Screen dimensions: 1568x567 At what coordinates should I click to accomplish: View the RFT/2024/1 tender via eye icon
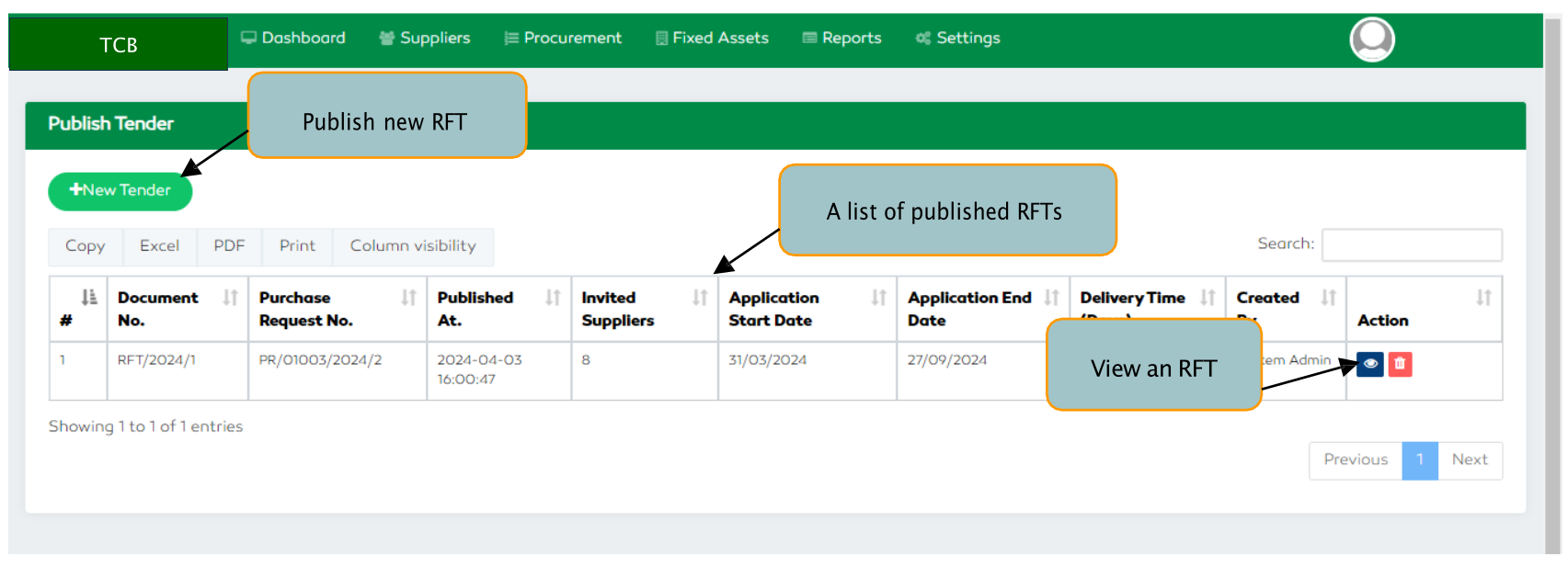click(x=1369, y=364)
